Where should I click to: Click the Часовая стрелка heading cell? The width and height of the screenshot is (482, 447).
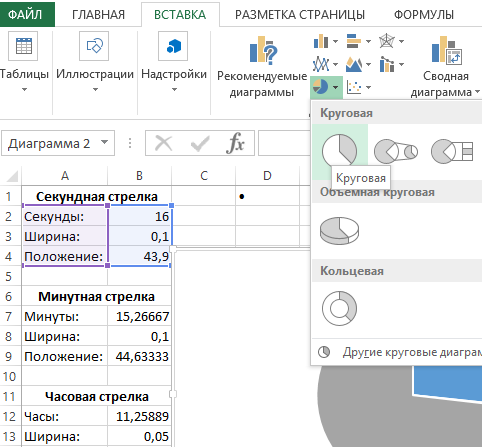point(97,396)
